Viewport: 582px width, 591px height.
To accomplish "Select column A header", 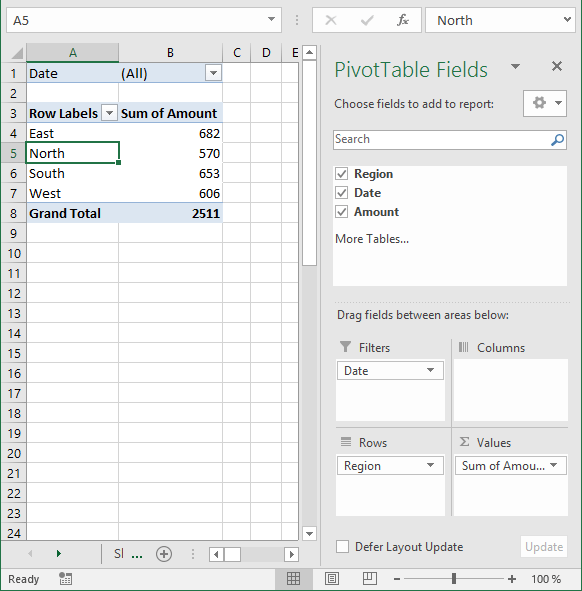I will pyautogui.click(x=73, y=53).
